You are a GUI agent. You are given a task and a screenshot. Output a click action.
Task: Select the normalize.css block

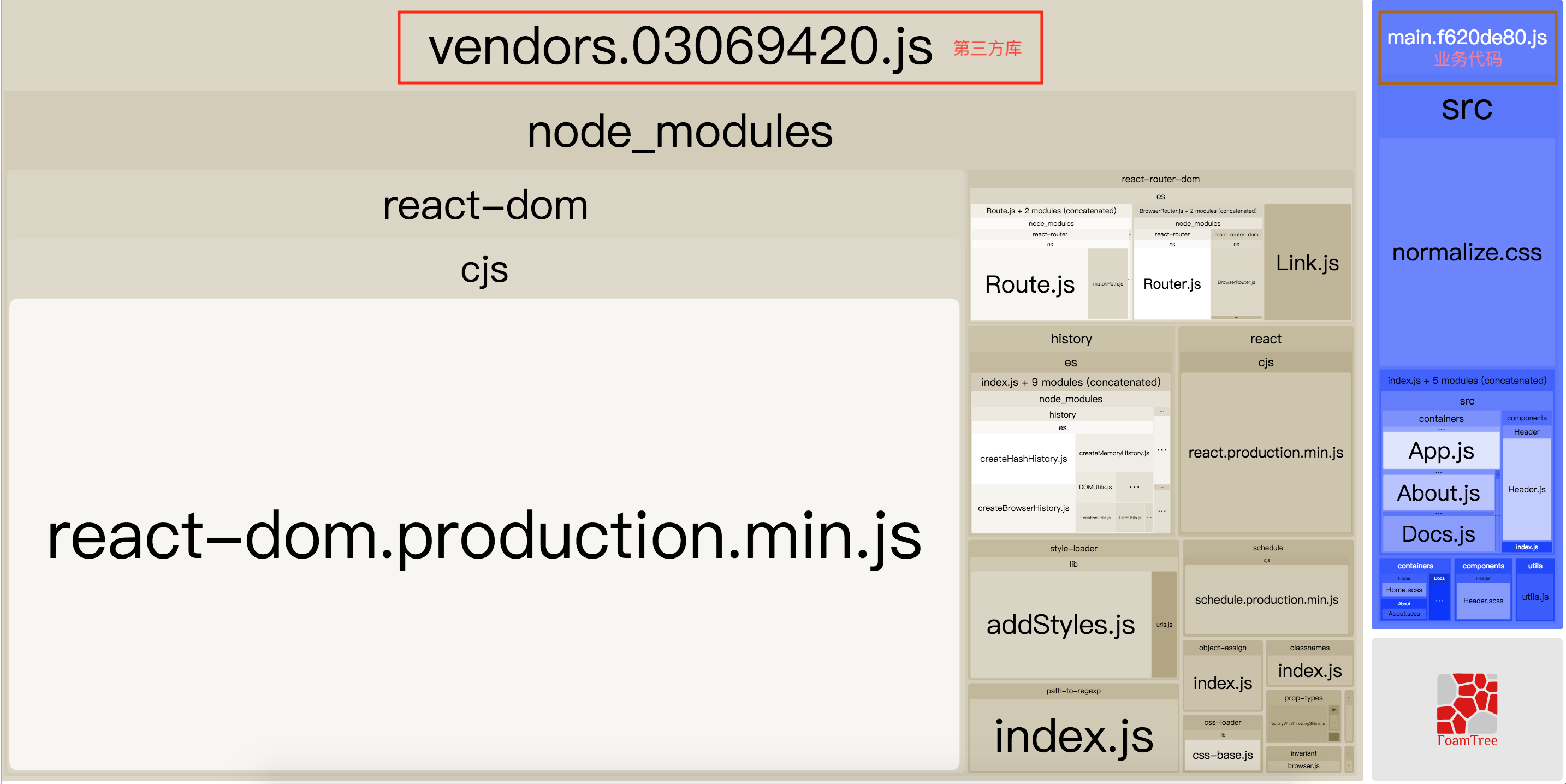pyautogui.click(x=1466, y=252)
